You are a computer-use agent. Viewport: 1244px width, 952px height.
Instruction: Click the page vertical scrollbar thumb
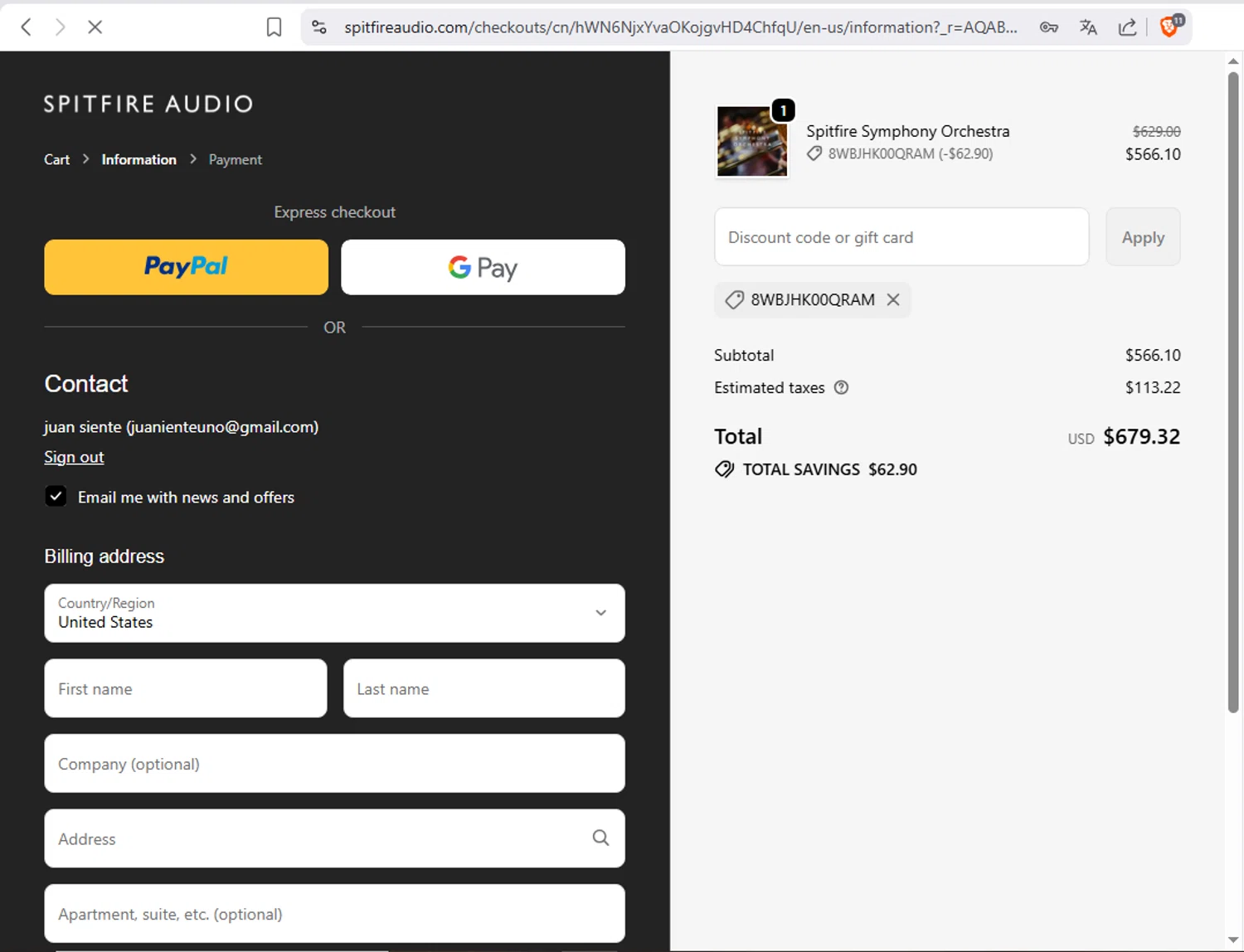1233,391
